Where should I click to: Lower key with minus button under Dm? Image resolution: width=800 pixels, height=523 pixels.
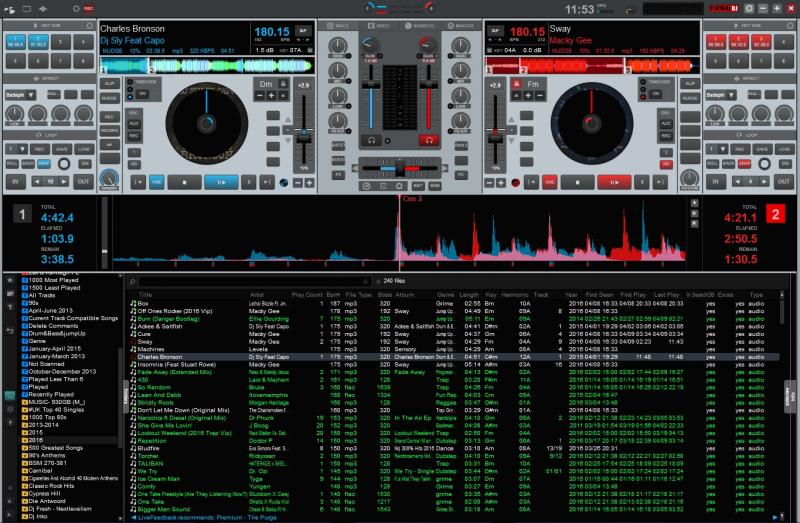tap(260, 95)
